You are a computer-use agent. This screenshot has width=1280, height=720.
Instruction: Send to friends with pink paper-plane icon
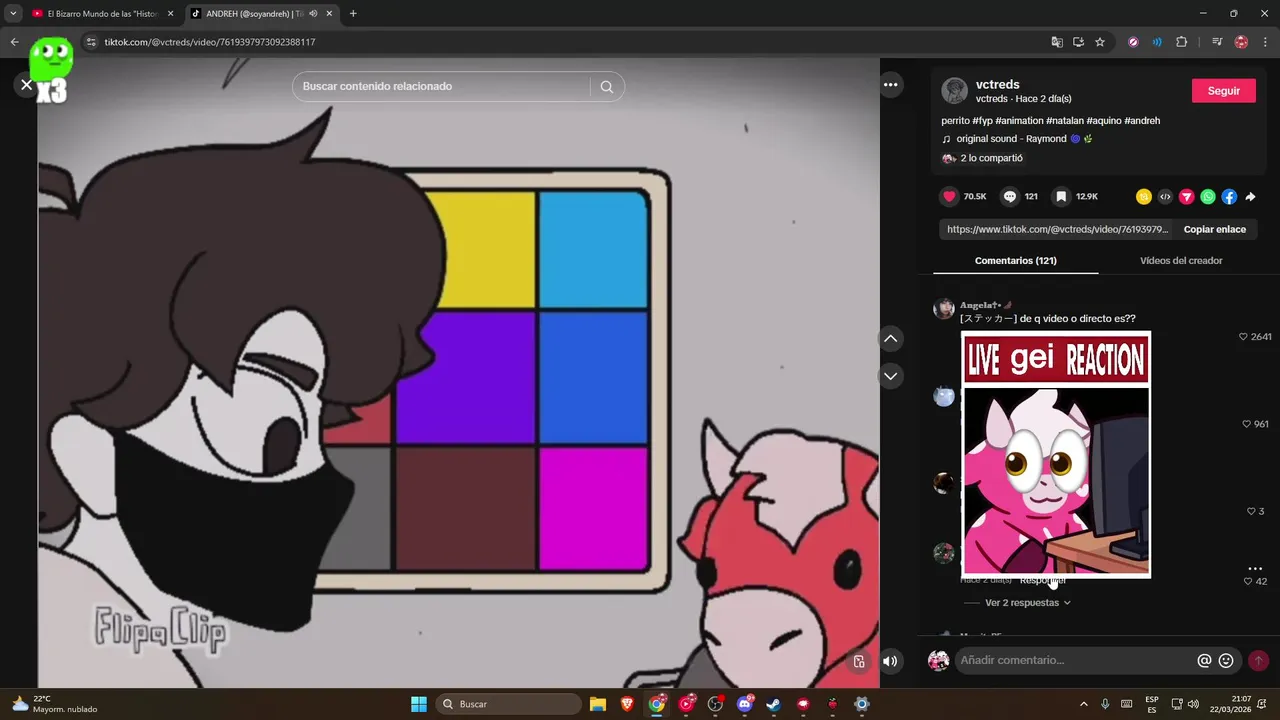[1186, 197]
